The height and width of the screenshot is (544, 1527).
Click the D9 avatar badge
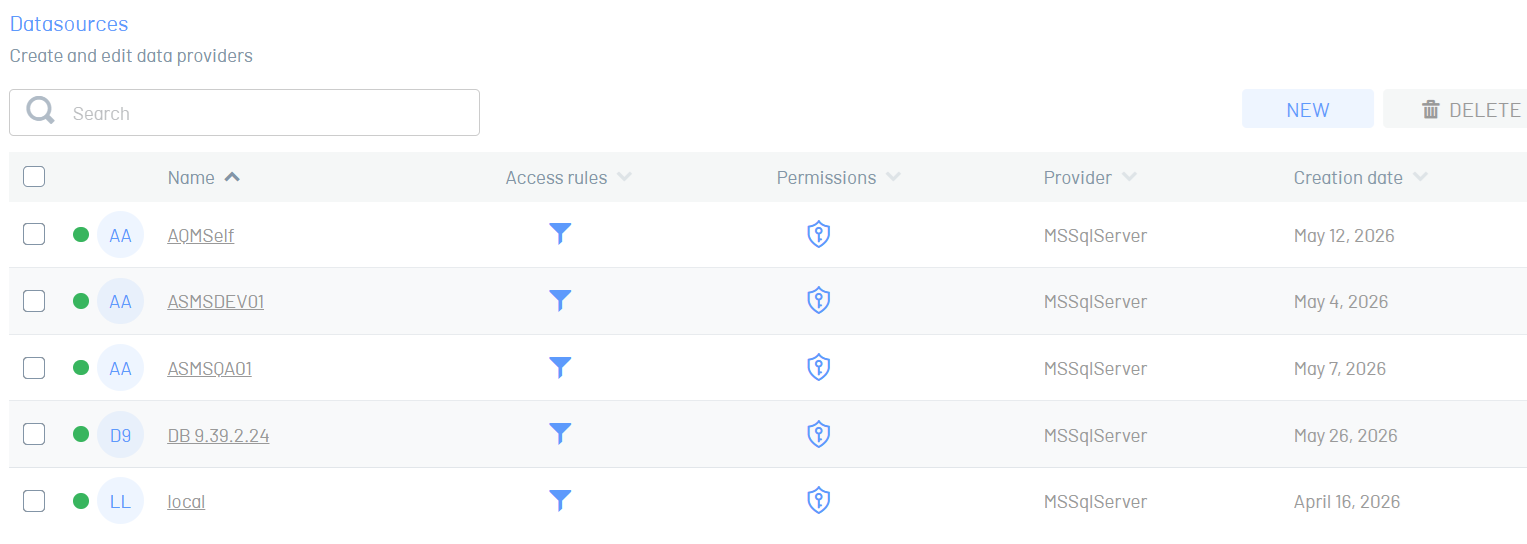coord(120,435)
